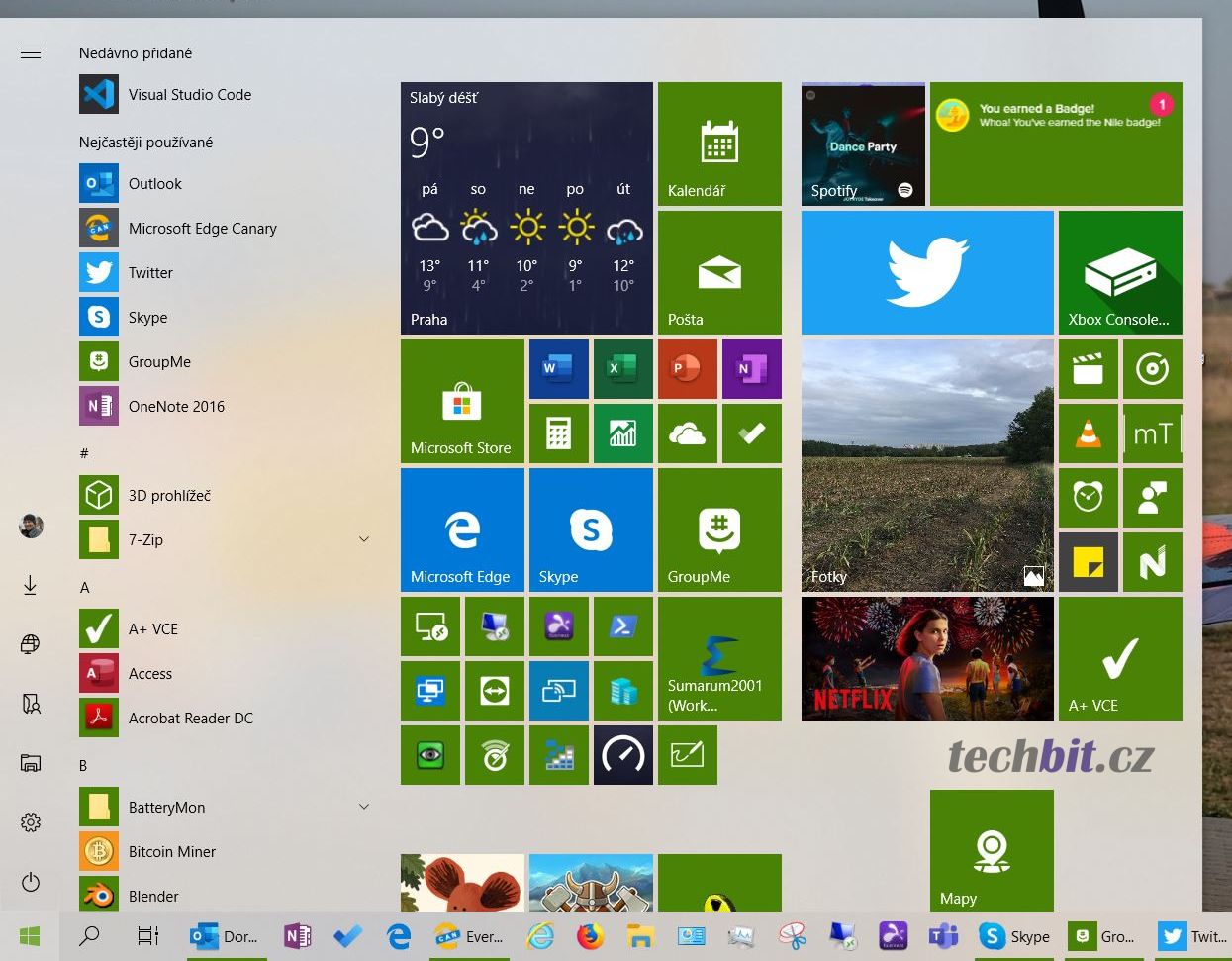The width and height of the screenshot is (1232, 961).
Task: Open the OneDrive cloud small tile
Action: 688,433
